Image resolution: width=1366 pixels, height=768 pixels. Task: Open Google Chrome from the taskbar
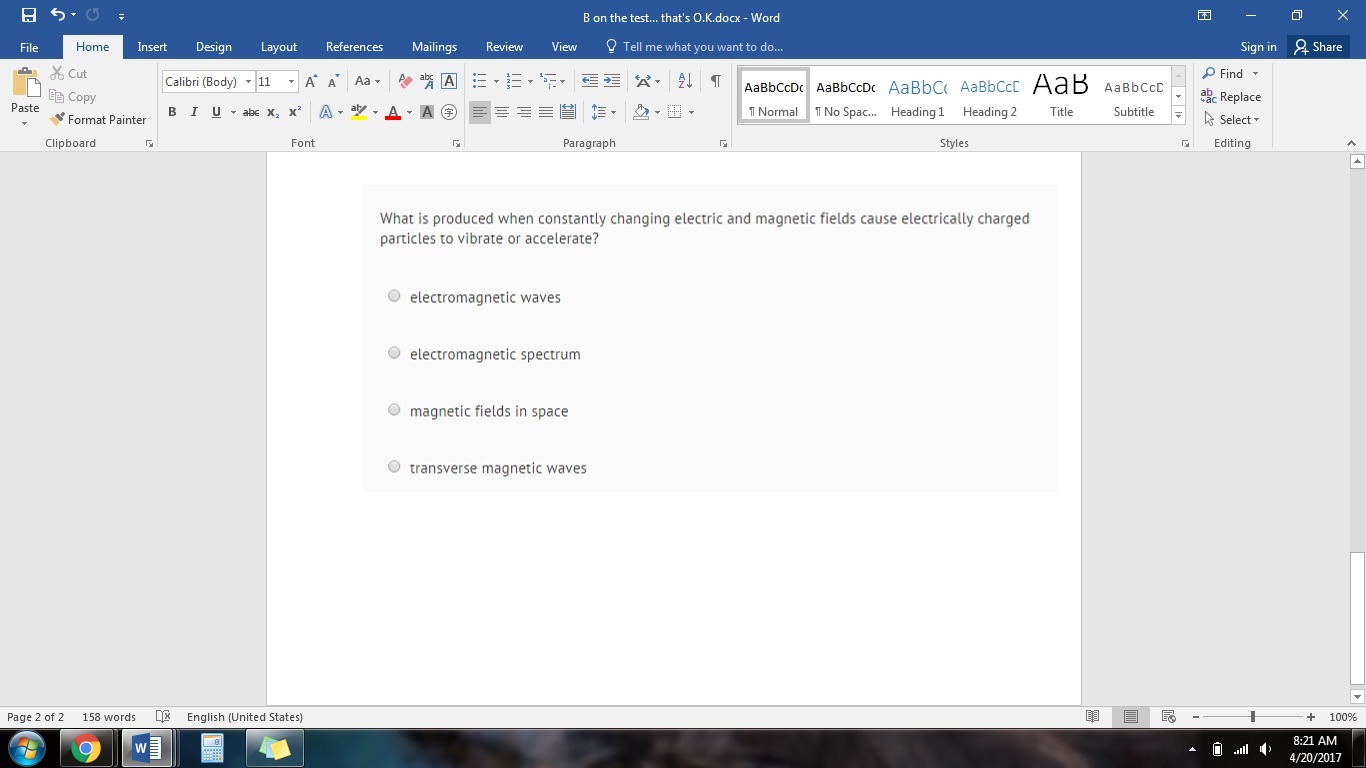pyautogui.click(x=85, y=748)
